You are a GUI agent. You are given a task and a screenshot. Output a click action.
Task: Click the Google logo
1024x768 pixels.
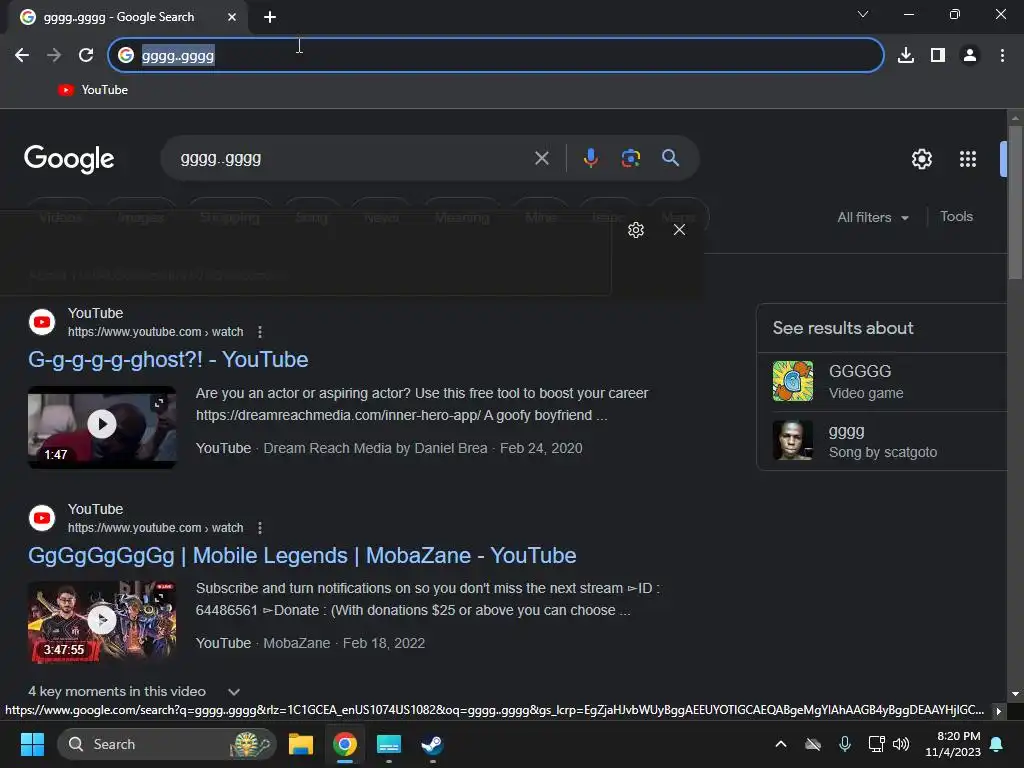(x=69, y=159)
